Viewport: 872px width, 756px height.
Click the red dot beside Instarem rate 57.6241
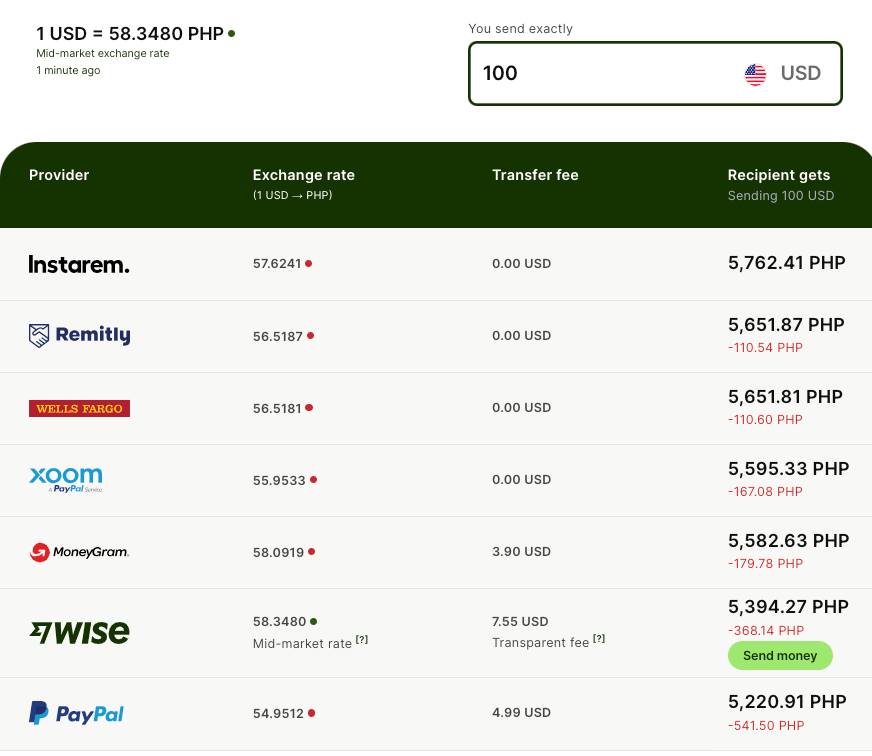click(309, 263)
